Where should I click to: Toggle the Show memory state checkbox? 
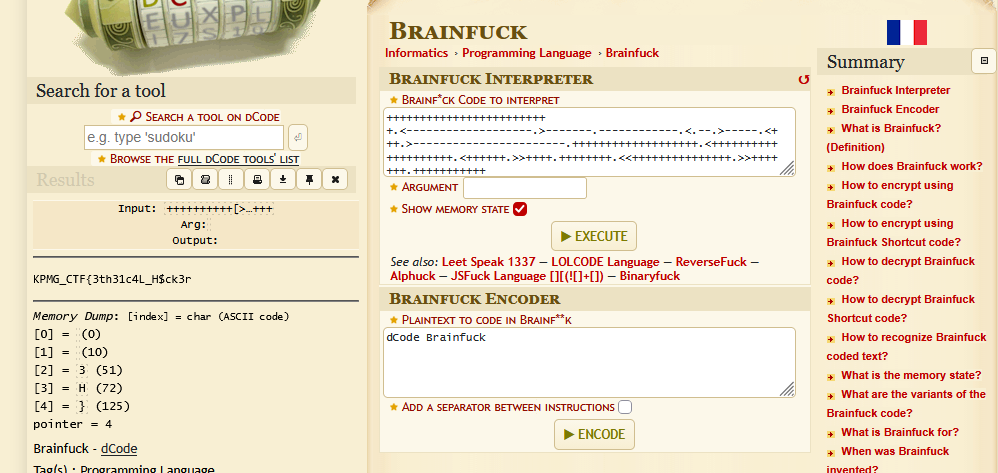click(x=520, y=209)
